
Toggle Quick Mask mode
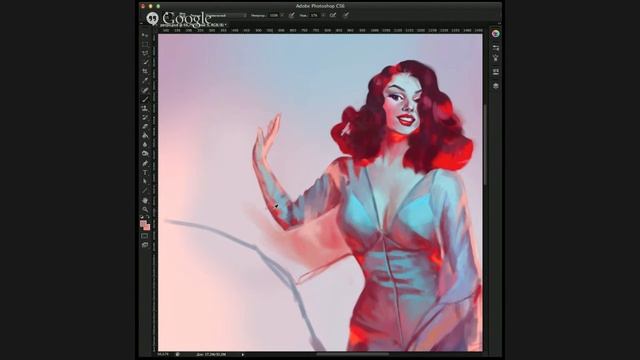pos(145,236)
